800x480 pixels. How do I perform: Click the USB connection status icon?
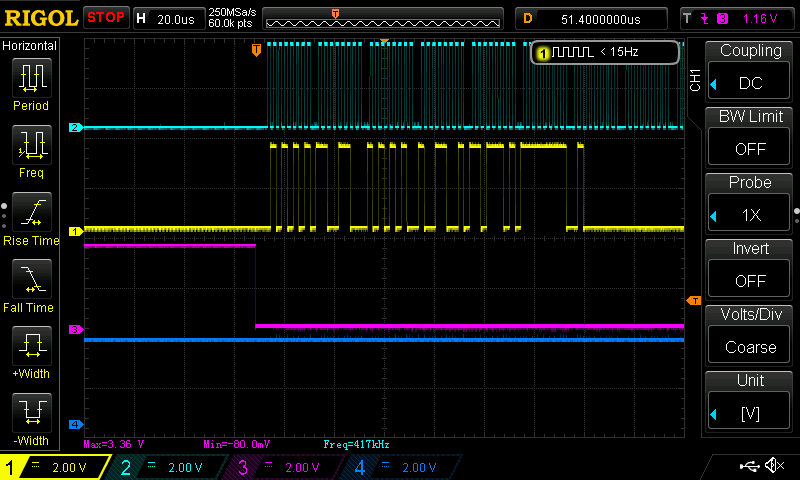(750, 465)
